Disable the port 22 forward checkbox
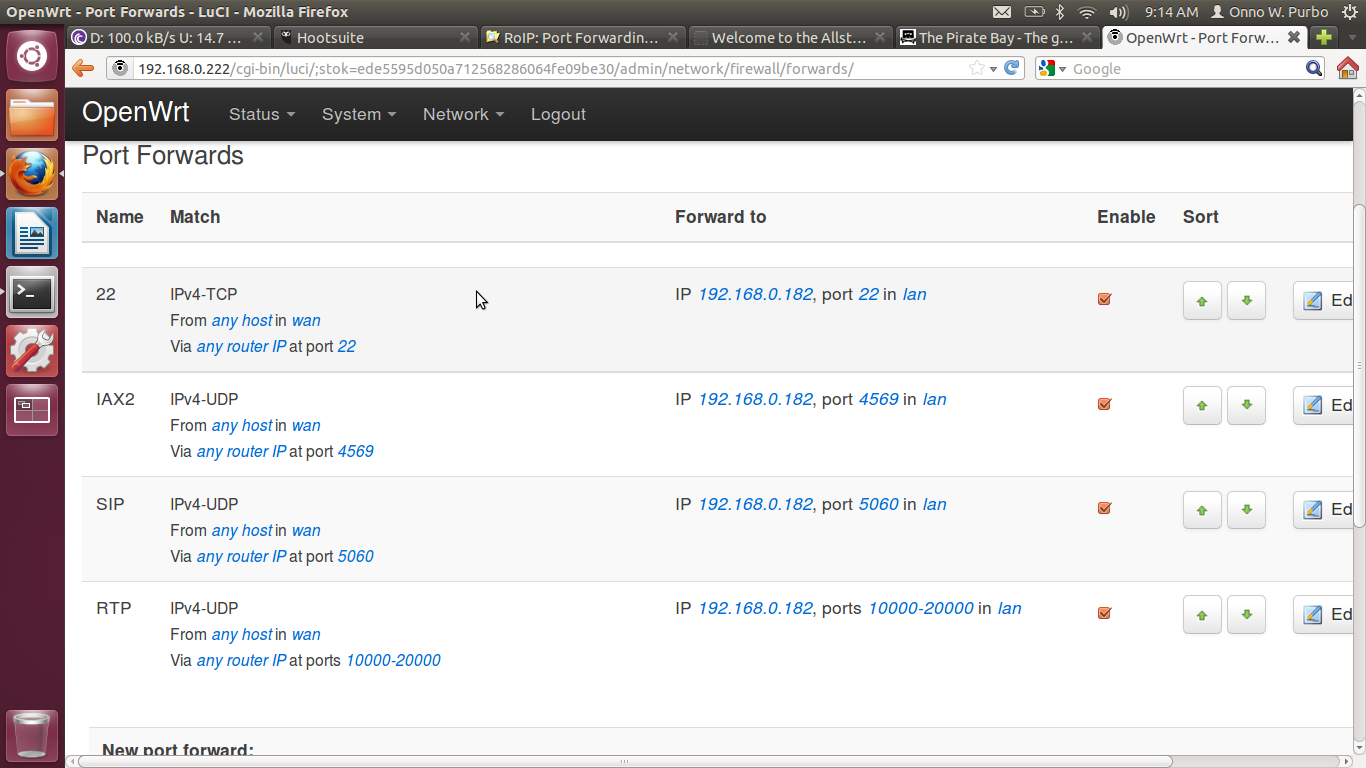The width and height of the screenshot is (1366, 768). point(1105,299)
